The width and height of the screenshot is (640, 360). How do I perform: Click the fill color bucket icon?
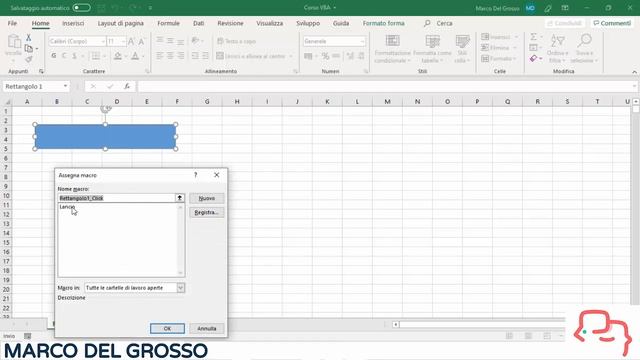(118, 56)
